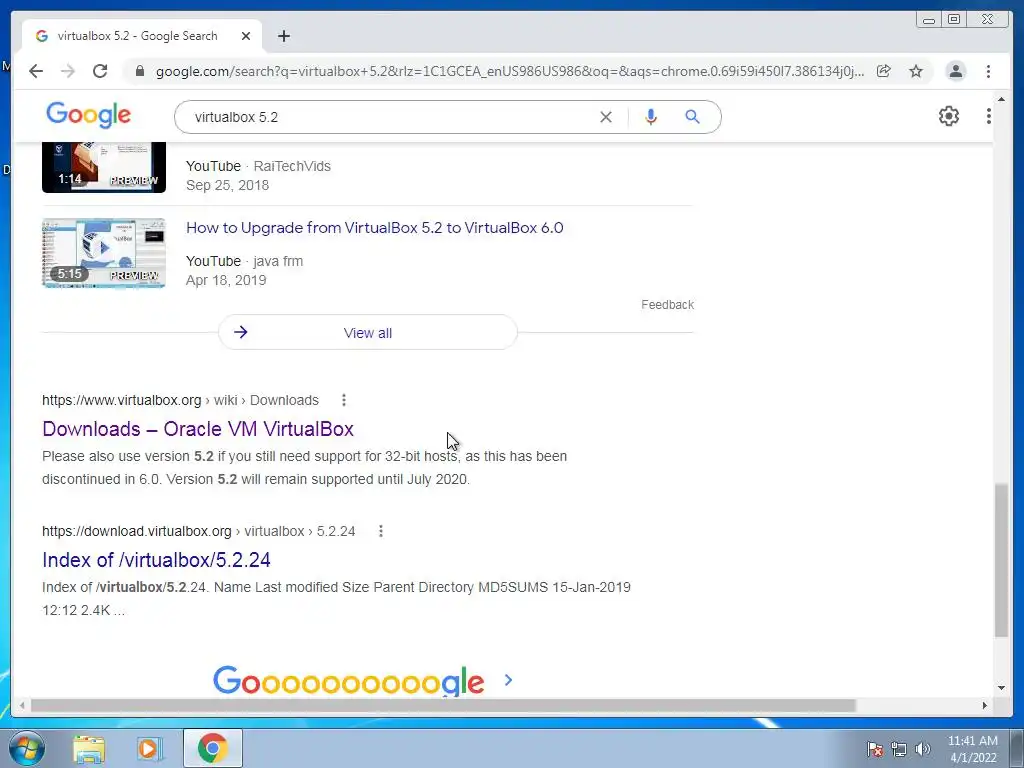Reload the current page

[100, 71]
